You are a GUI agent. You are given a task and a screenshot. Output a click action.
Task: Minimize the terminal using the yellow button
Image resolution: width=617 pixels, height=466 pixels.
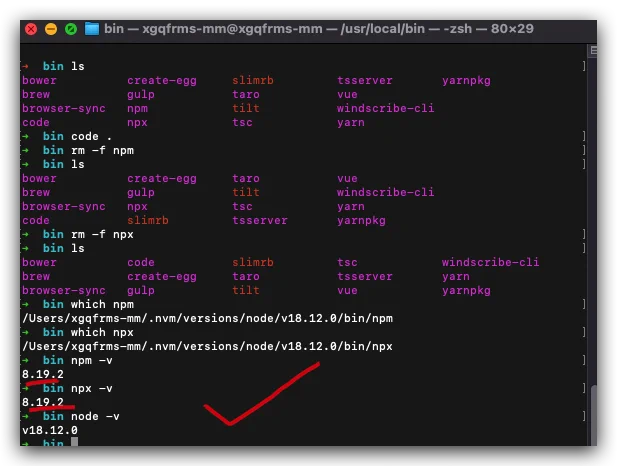51,29
